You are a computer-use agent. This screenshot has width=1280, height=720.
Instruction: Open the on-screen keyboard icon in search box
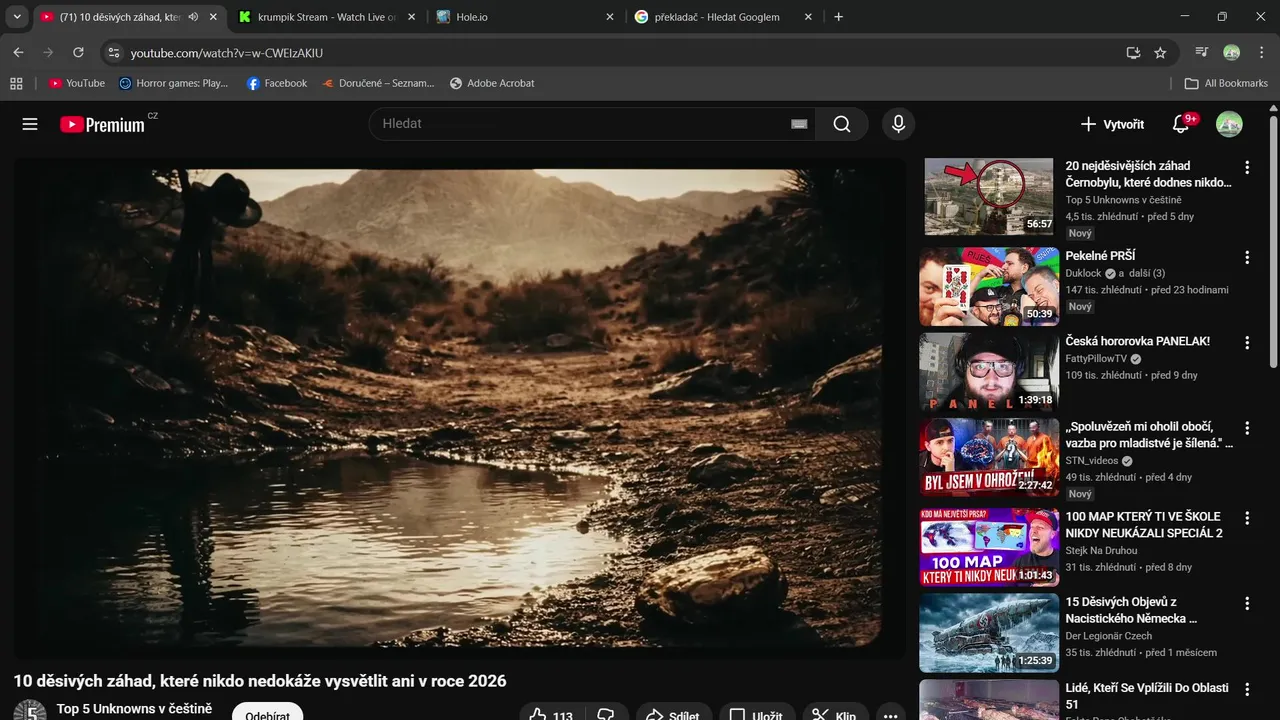coord(798,124)
